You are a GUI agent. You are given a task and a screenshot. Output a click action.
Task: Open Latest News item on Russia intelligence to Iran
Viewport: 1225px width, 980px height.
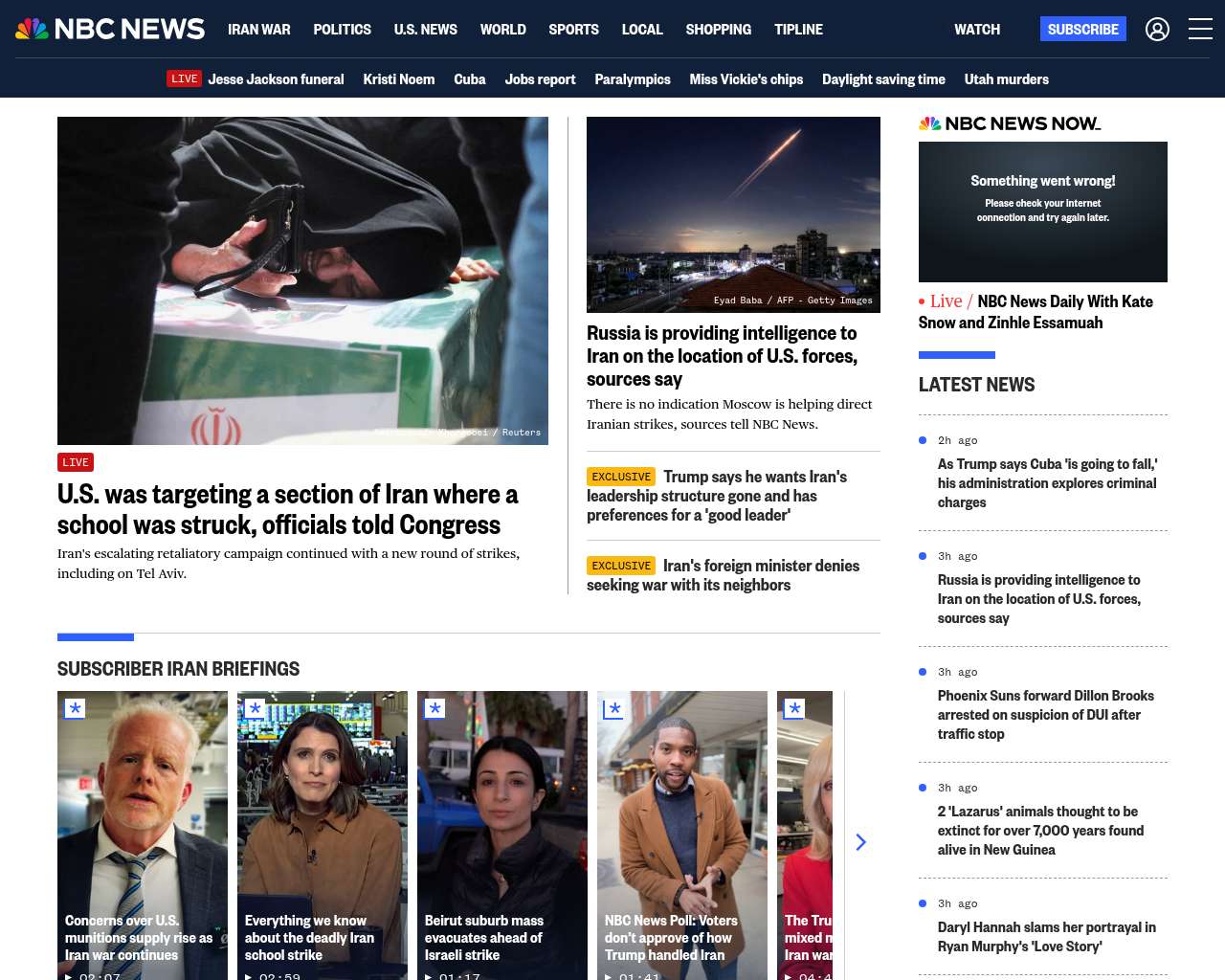click(1039, 599)
